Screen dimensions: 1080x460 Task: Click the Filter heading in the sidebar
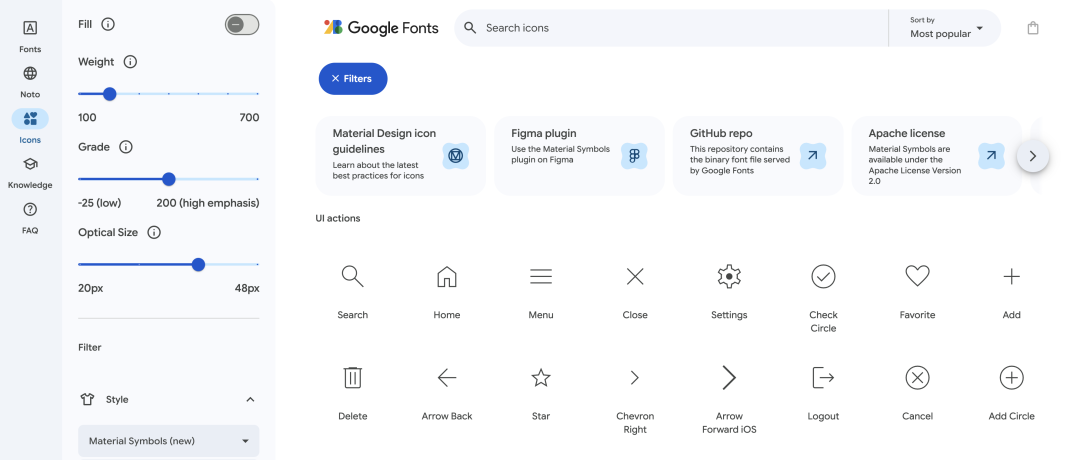click(90, 348)
